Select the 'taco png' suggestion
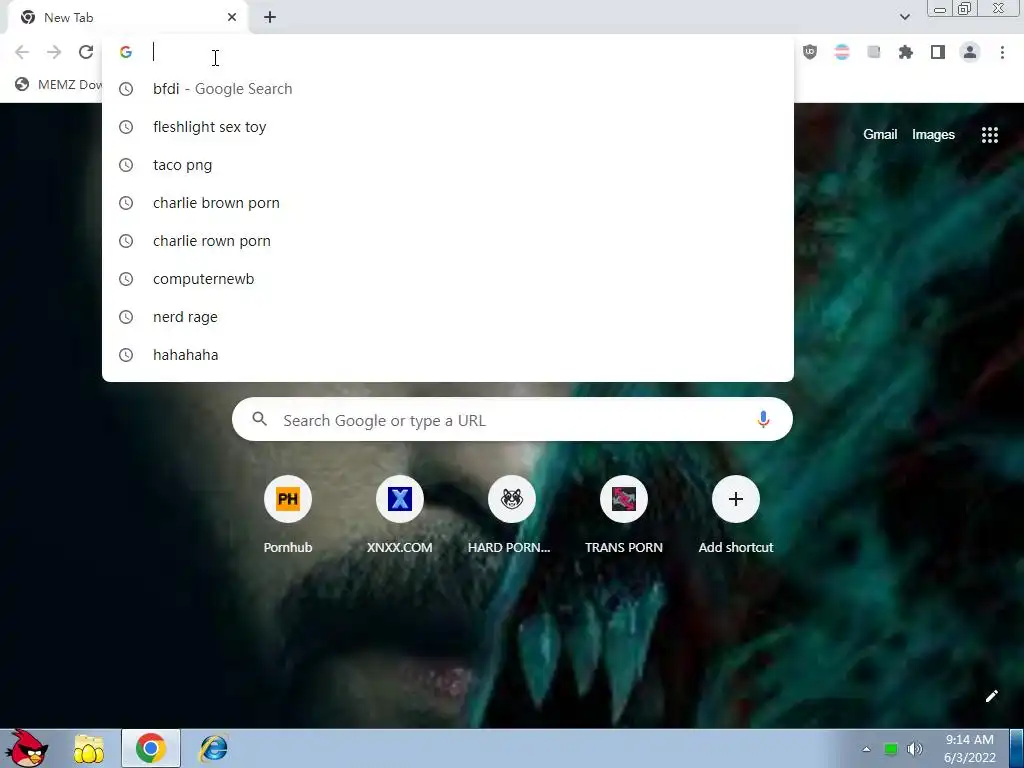This screenshot has width=1024, height=768. tap(448, 165)
